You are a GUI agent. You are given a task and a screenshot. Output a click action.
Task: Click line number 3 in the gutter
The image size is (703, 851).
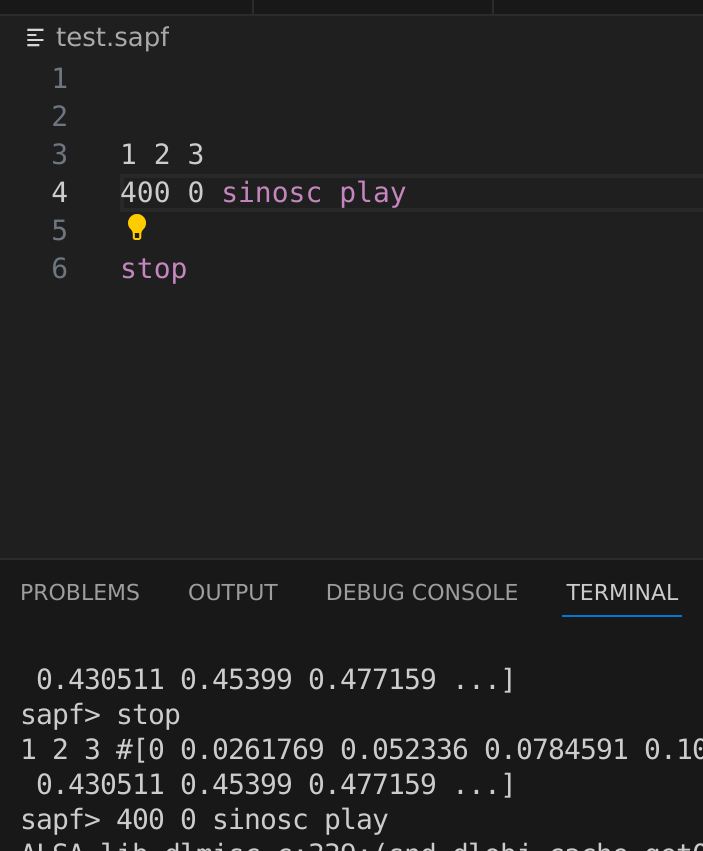pyautogui.click(x=59, y=154)
